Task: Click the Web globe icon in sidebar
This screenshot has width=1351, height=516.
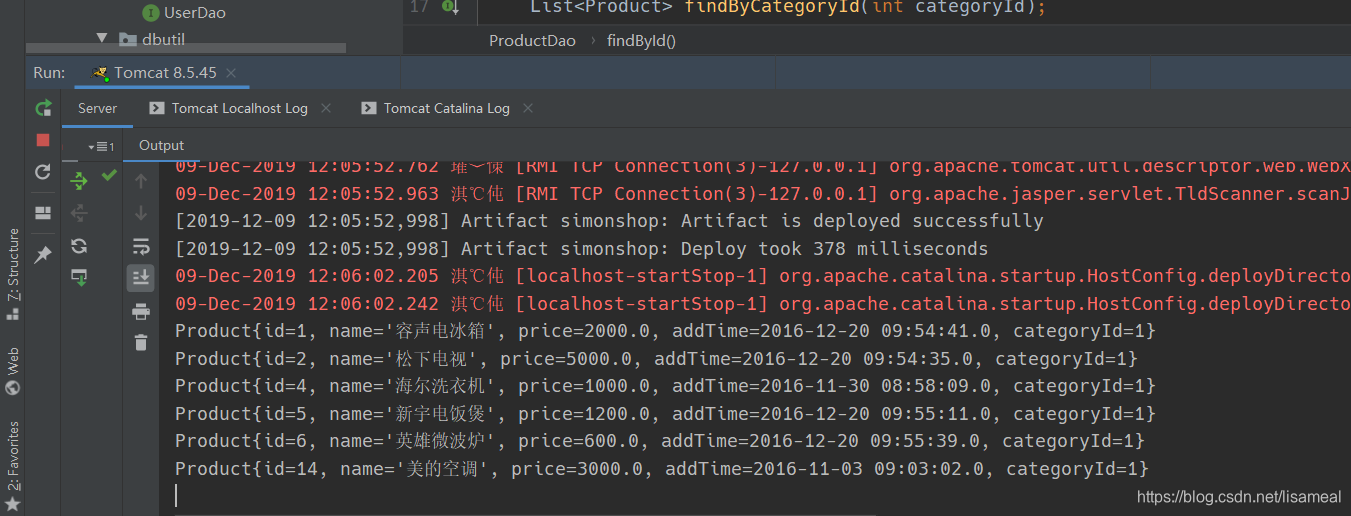Action: (13, 388)
